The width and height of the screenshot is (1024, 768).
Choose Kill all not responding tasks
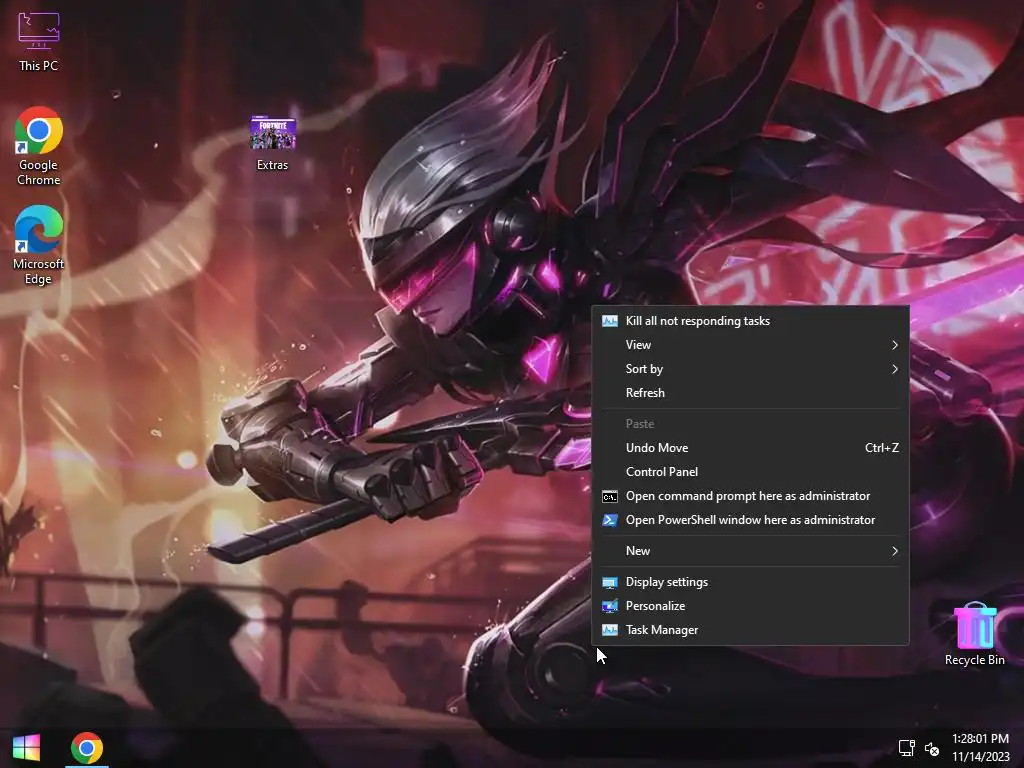click(x=750, y=321)
